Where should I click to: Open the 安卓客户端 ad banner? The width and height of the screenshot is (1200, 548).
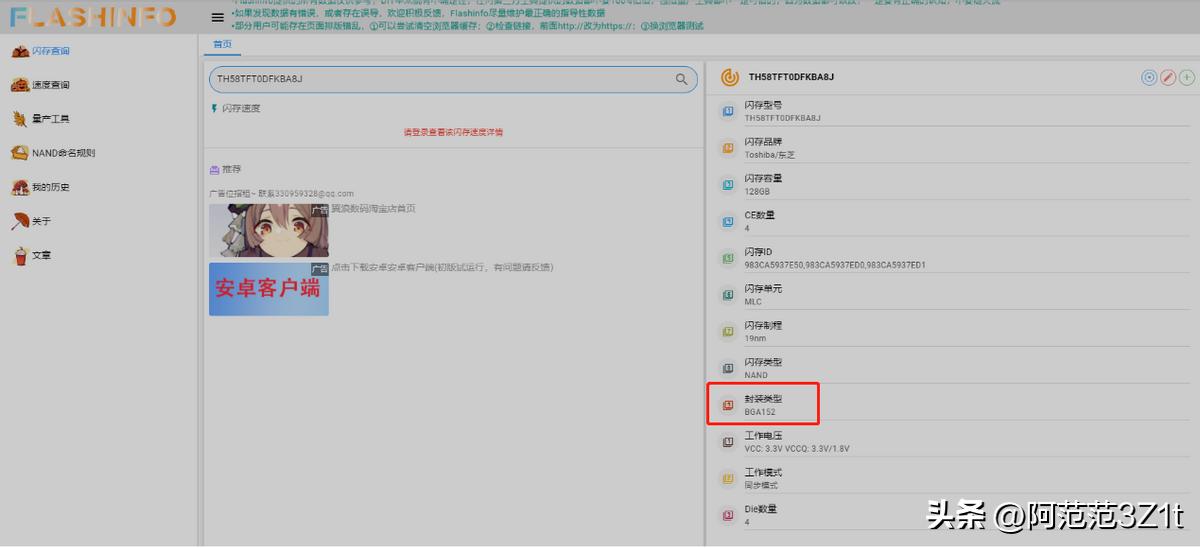click(x=268, y=289)
